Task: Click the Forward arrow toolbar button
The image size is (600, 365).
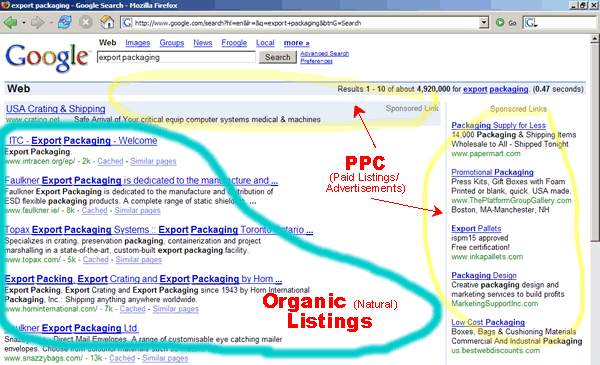Action: tap(37, 23)
